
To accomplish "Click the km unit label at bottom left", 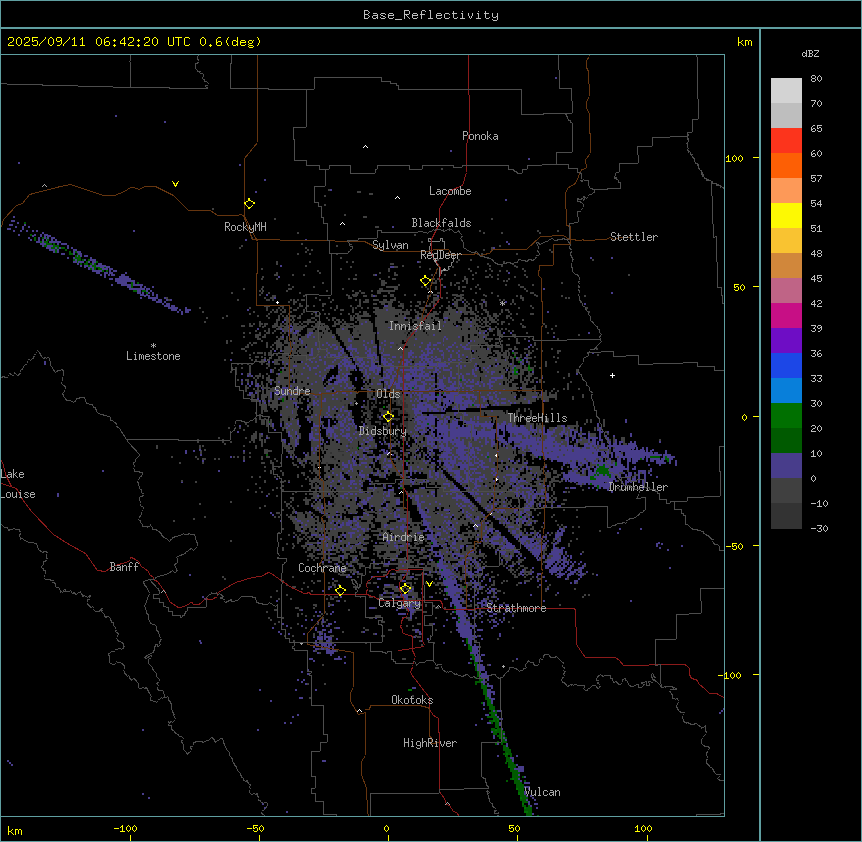I will (x=15, y=831).
